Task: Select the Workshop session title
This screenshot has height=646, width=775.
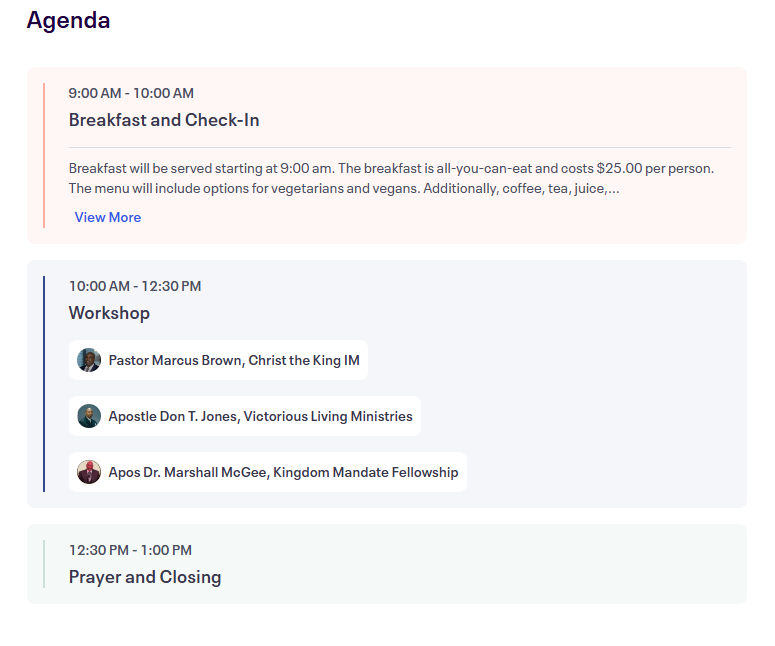Action: pyautogui.click(x=109, y=313)
